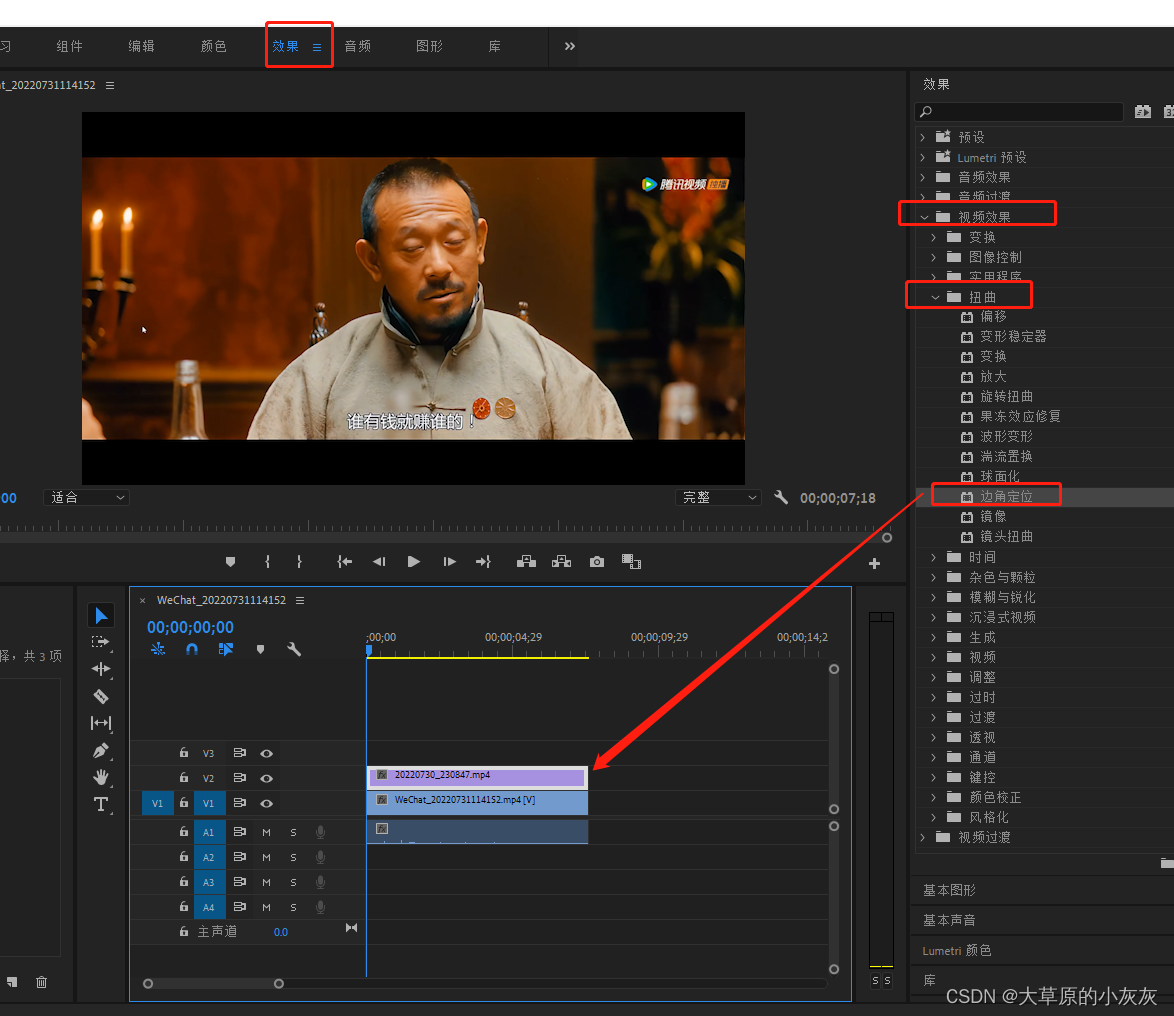Select the Track Select Forward tool
Image resolution: width=1174 pixels, height=1016 pixels.
[x=100, y=642]
